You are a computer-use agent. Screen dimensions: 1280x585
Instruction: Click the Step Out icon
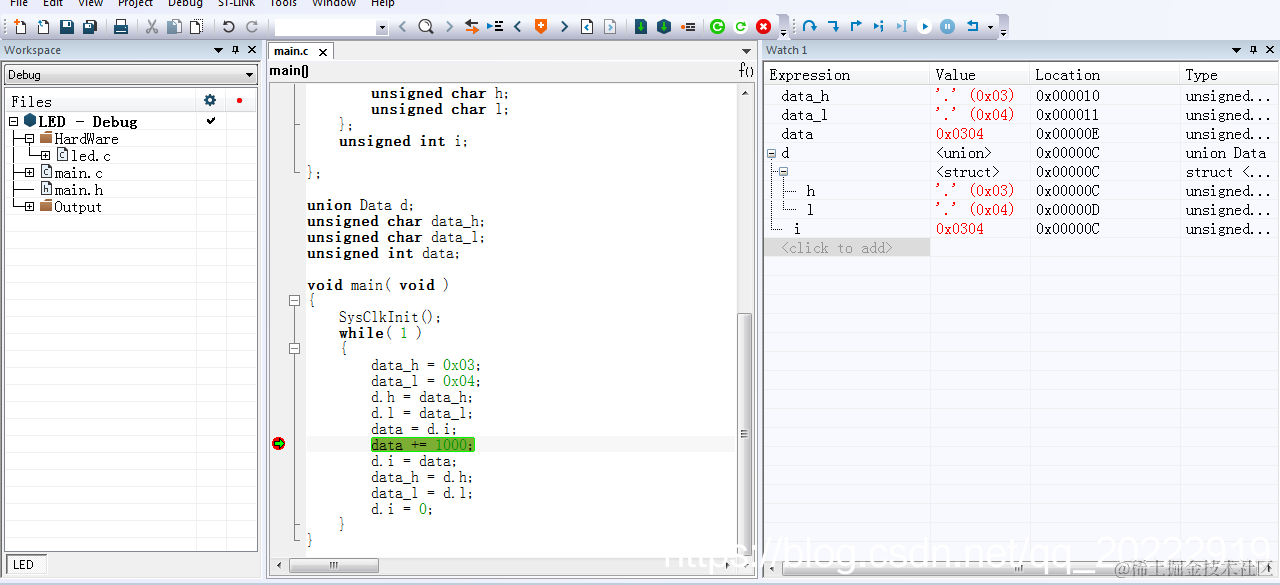tap(856, 27)
